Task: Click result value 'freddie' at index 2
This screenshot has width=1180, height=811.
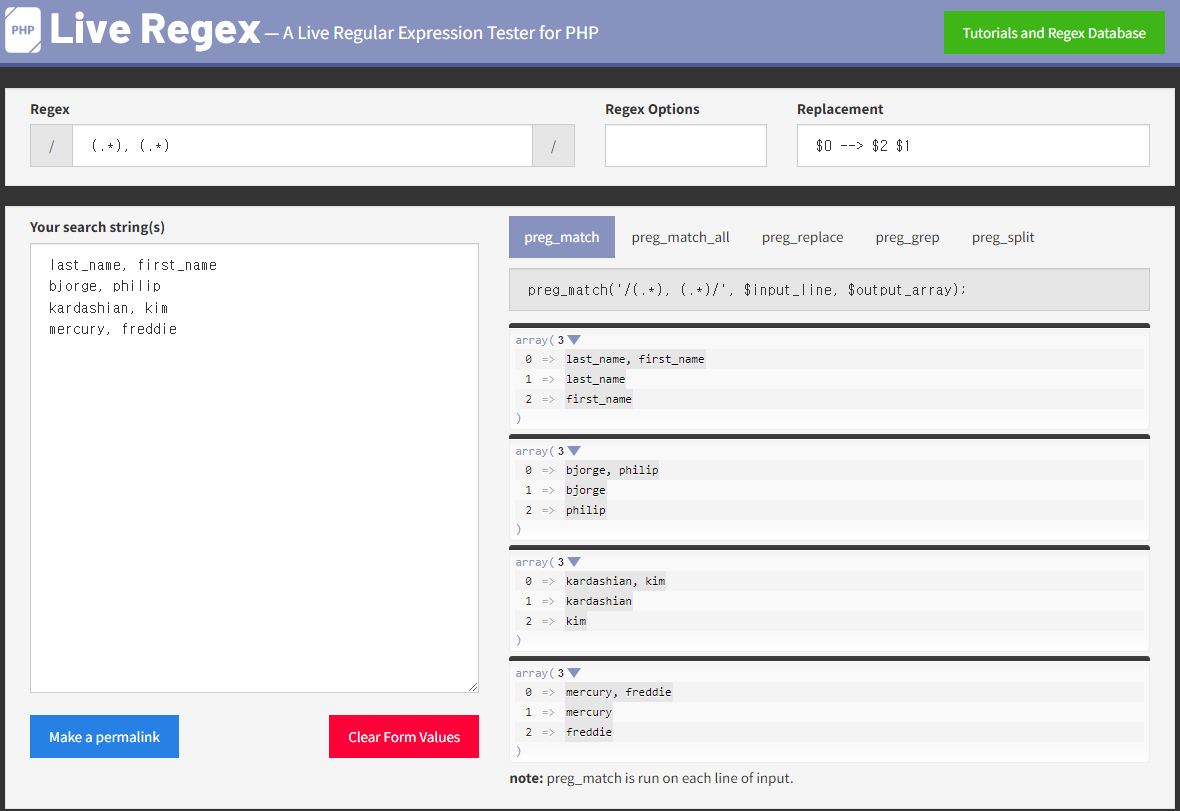Action: point(588,731)
